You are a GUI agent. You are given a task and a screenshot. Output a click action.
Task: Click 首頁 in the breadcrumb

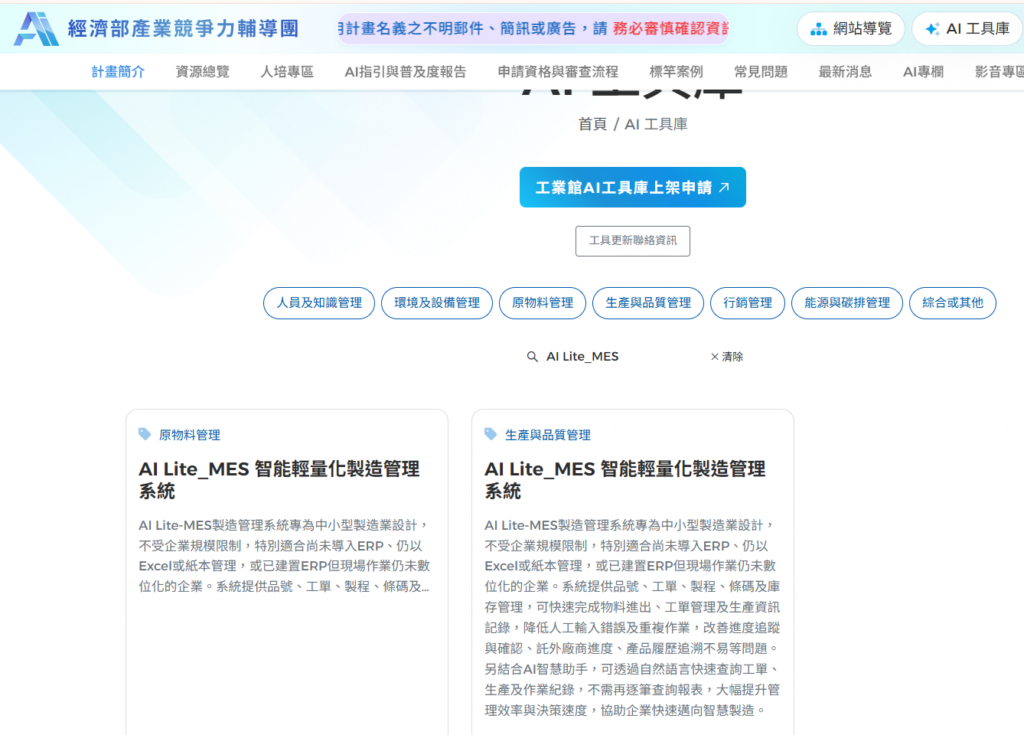(x=592, y=124)
